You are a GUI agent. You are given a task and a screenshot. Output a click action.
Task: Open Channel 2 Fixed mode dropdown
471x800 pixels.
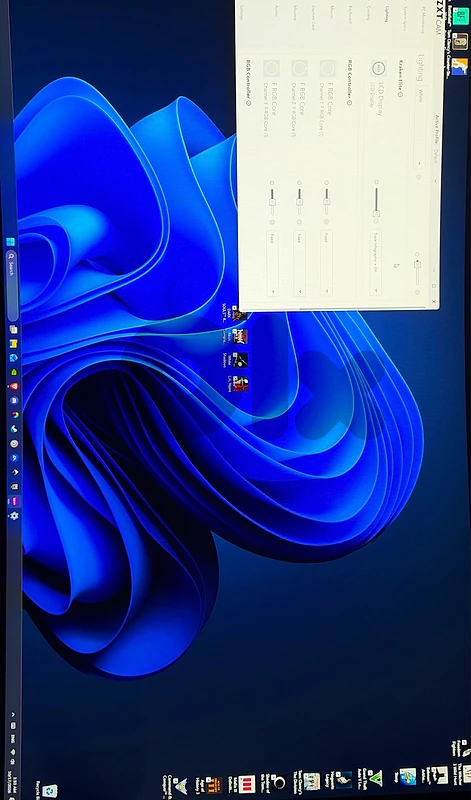(299, 262)
